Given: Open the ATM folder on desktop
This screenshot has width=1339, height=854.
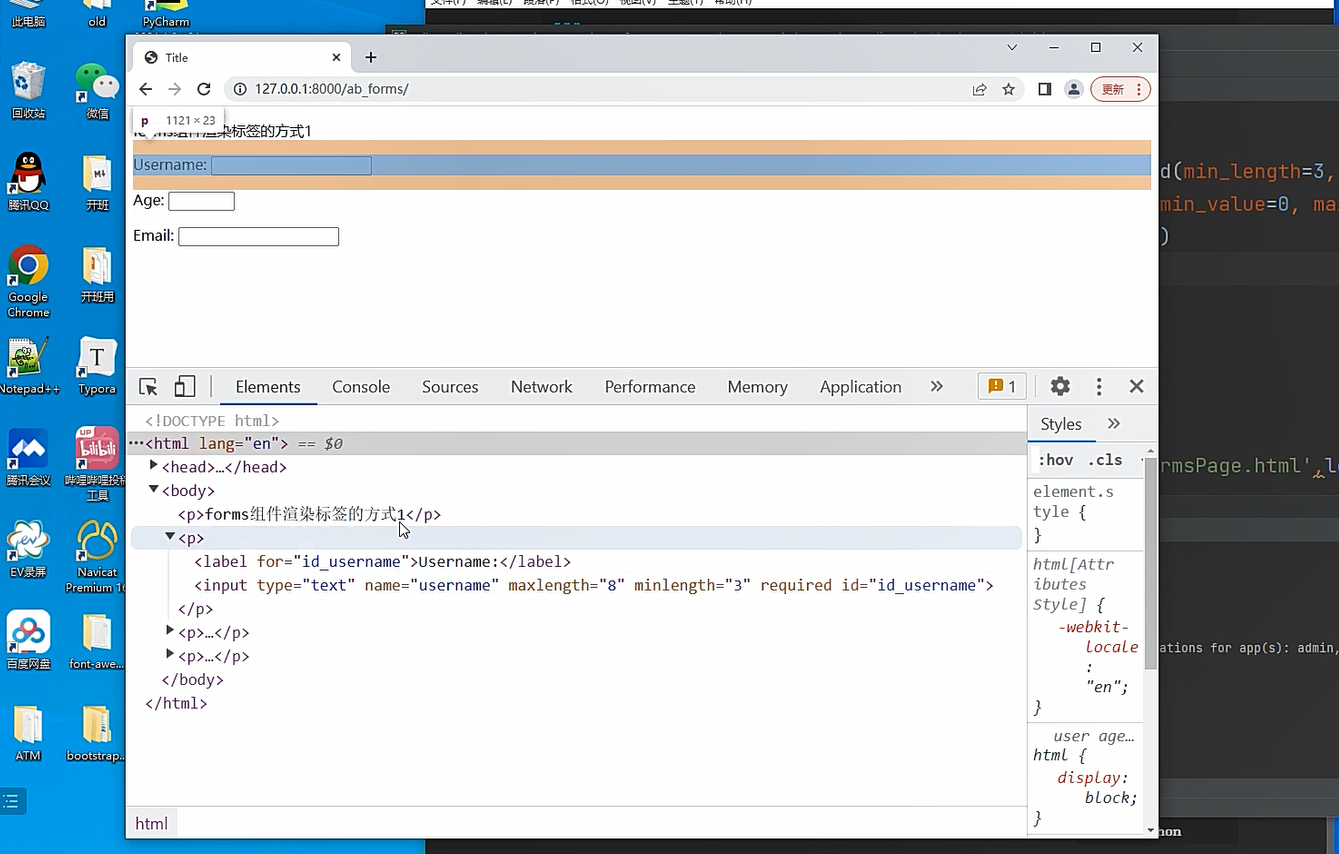Looking at the screenshot, I should [x=28, y=733].
